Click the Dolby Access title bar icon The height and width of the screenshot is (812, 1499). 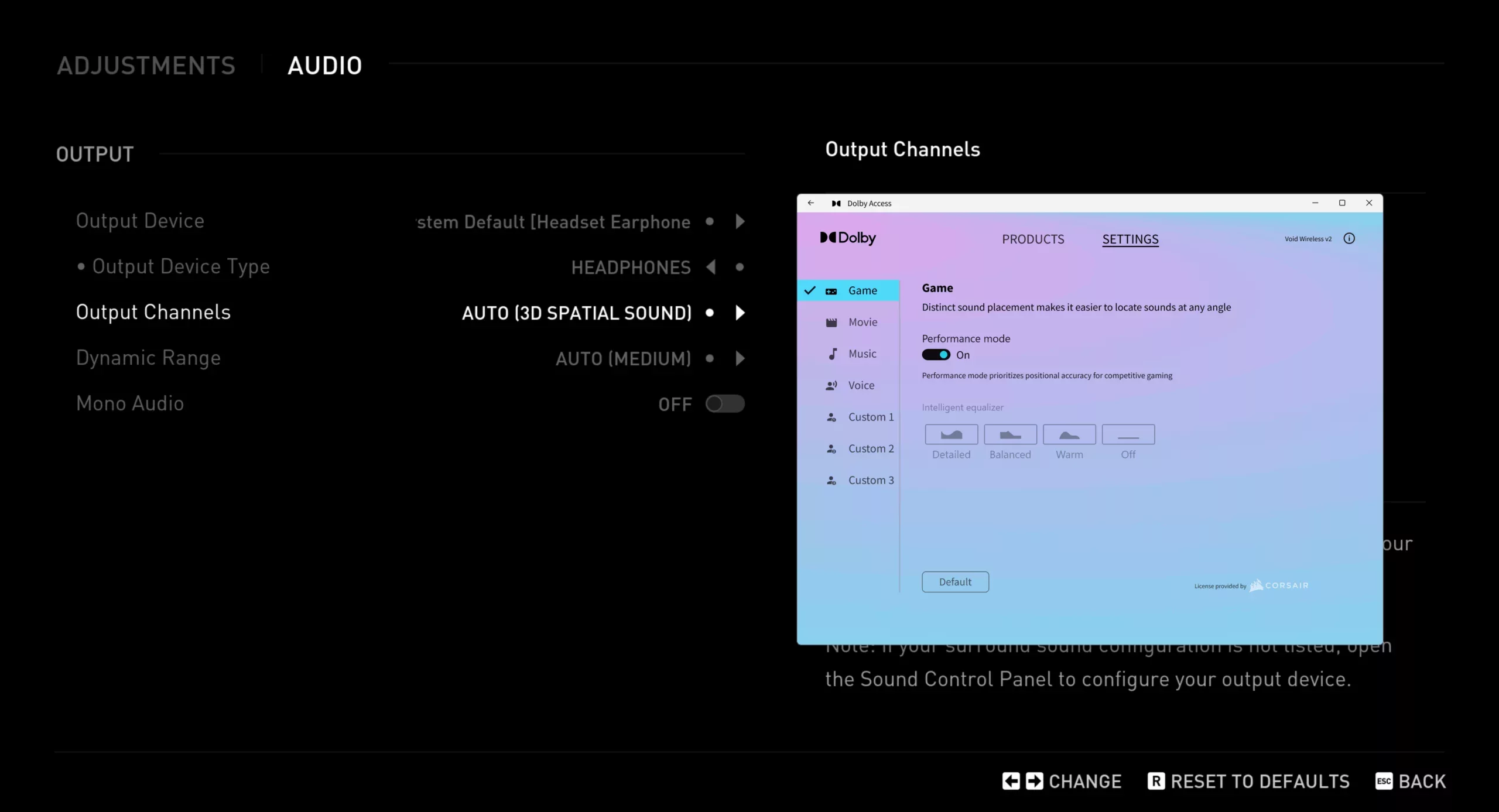tap(836, 203)
